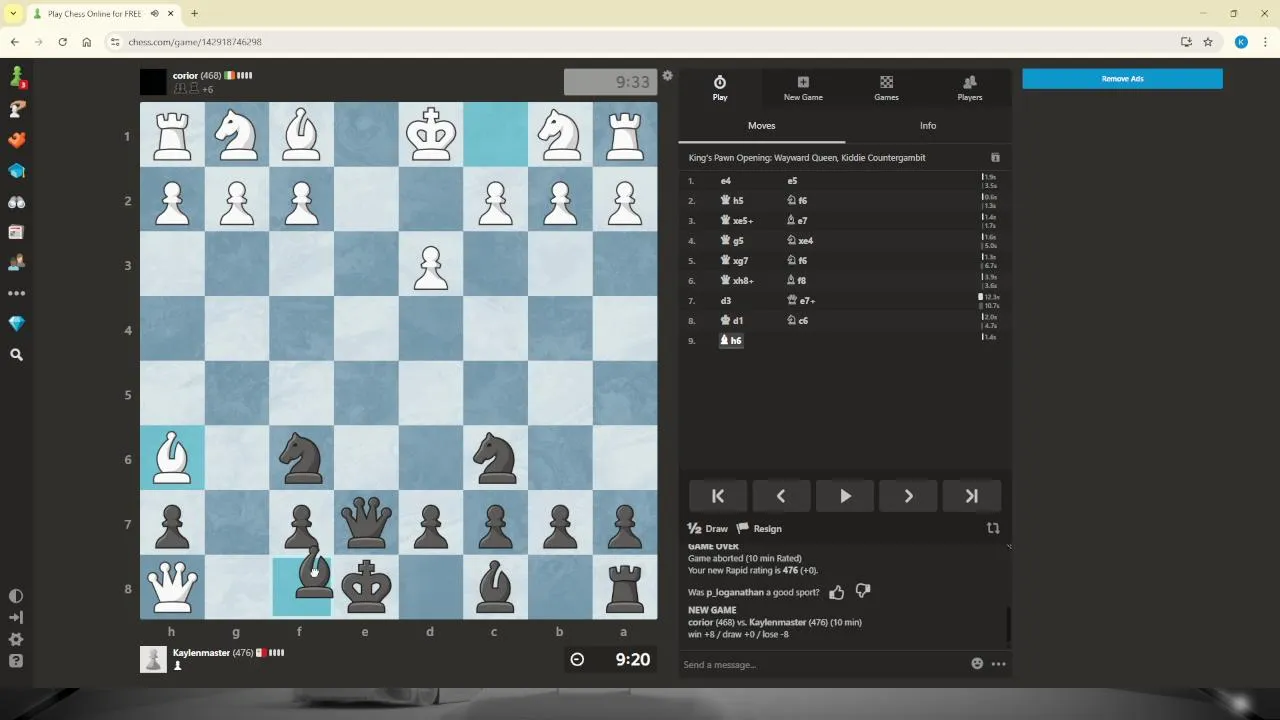
Task: Give p_loganathan a thumbs up
Action: click(836, 592)
